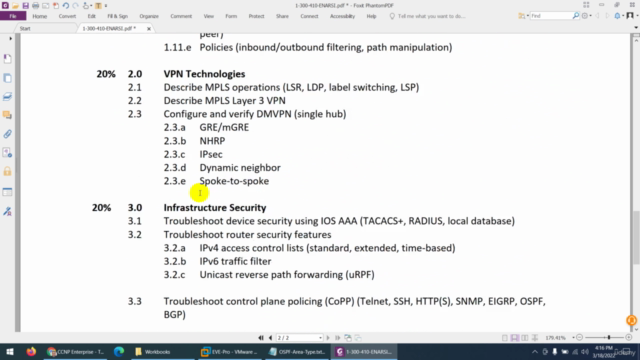The height and width of the screenshot is (360, 640).
Task: Open the hand tool dropdown arrow in quick toolbar
Action: (x=91, y=6)
